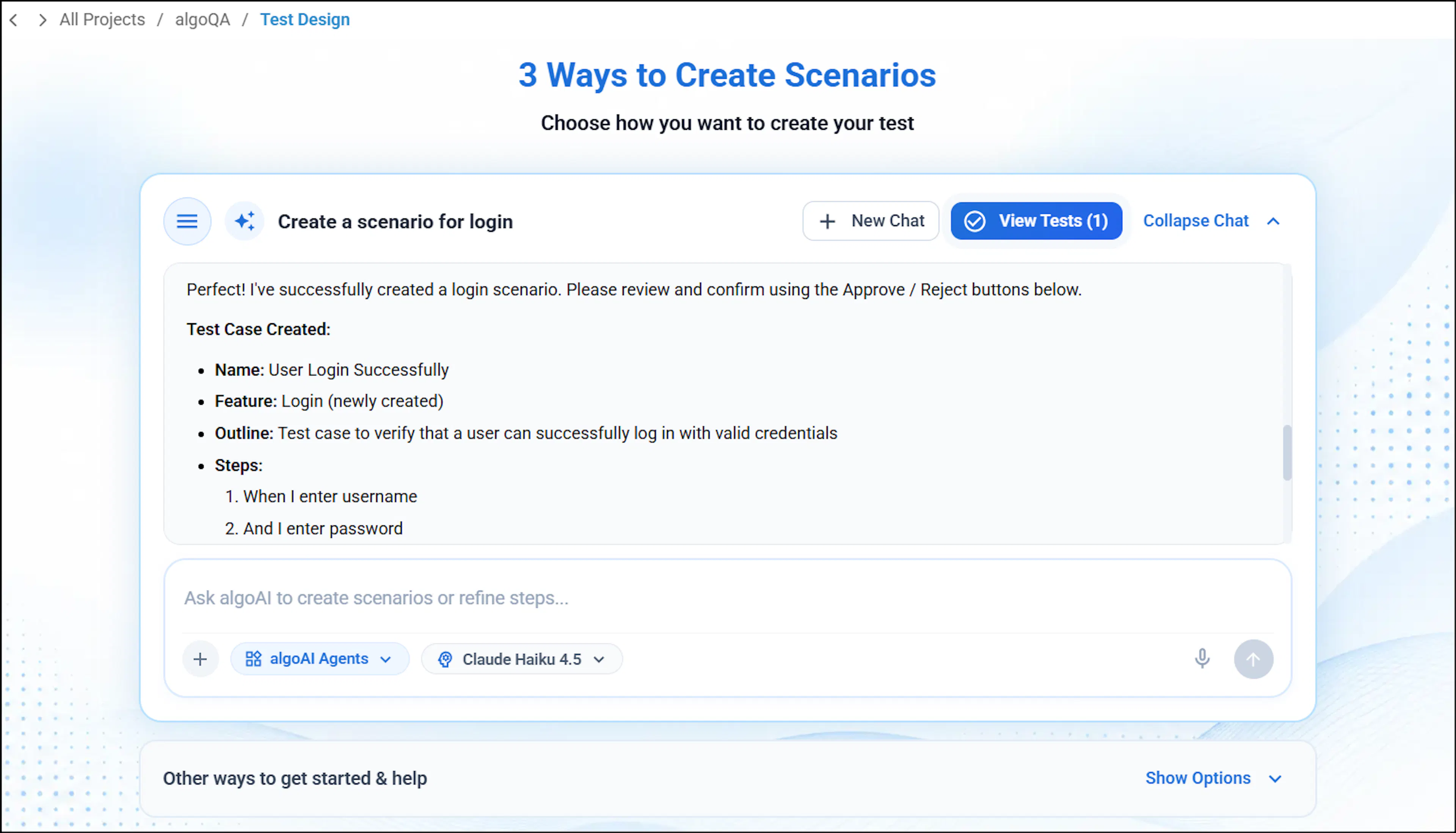Start a New Chat
This screenshot has width=1456, height=833.
pyautogui.click(x=871, y=221)
